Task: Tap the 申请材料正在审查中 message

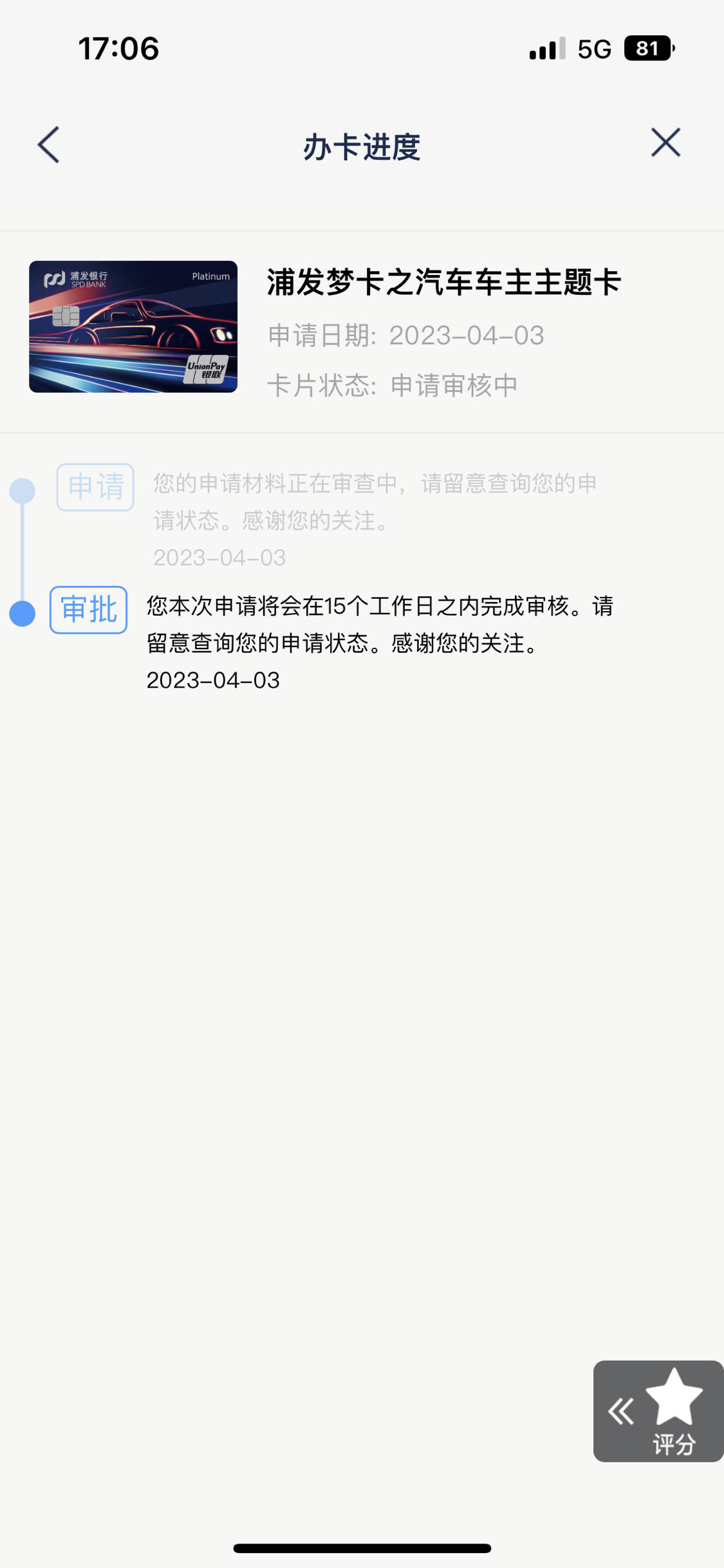Action: (x=375, y=520)
